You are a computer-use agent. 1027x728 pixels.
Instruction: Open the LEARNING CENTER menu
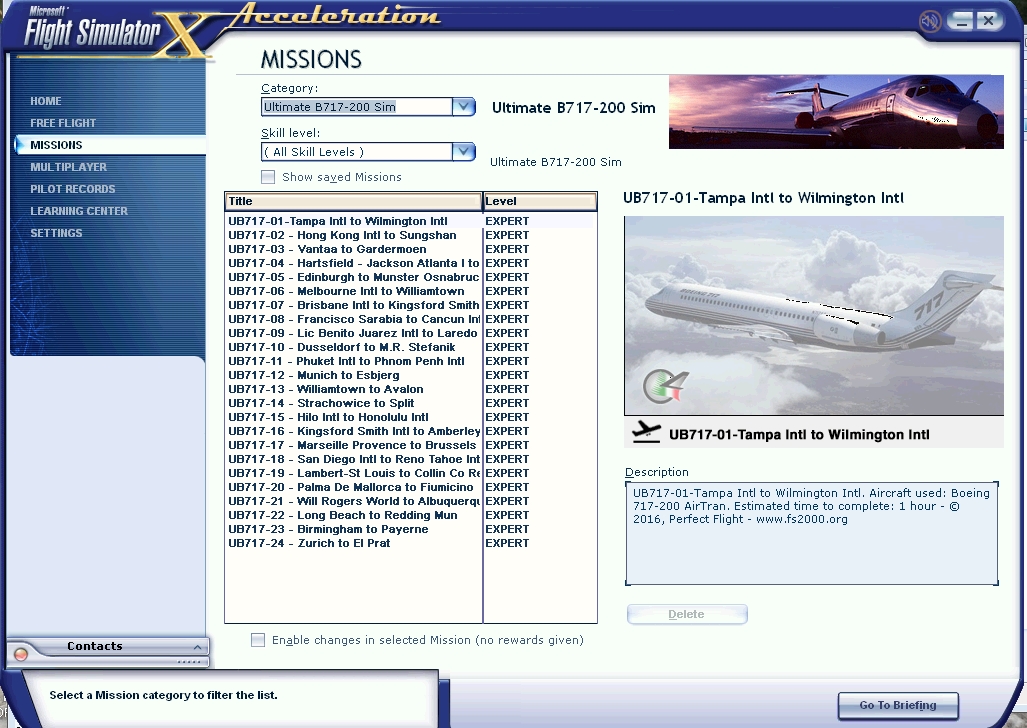coord(79,211)
